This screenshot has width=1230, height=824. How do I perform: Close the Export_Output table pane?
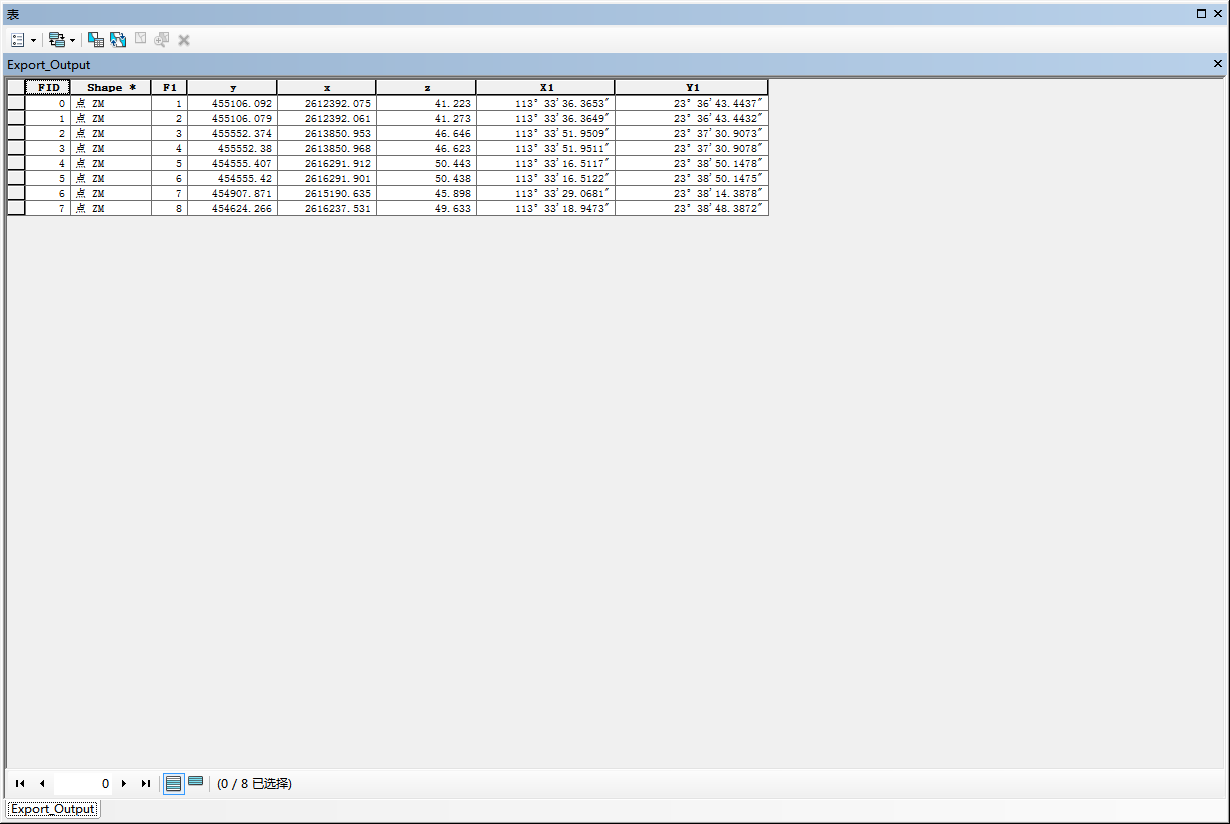[x=1217, y=64]
